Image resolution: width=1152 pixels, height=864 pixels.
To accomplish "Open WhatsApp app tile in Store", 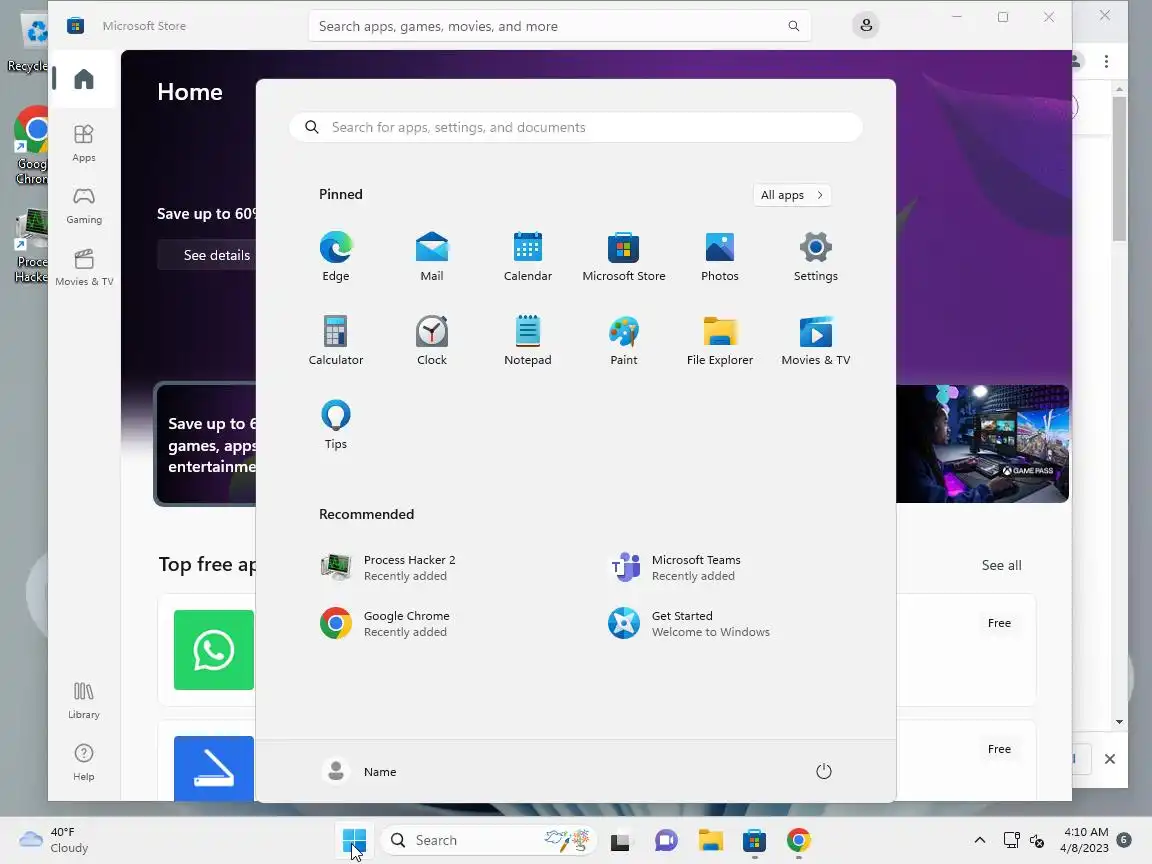I will 214,649.
